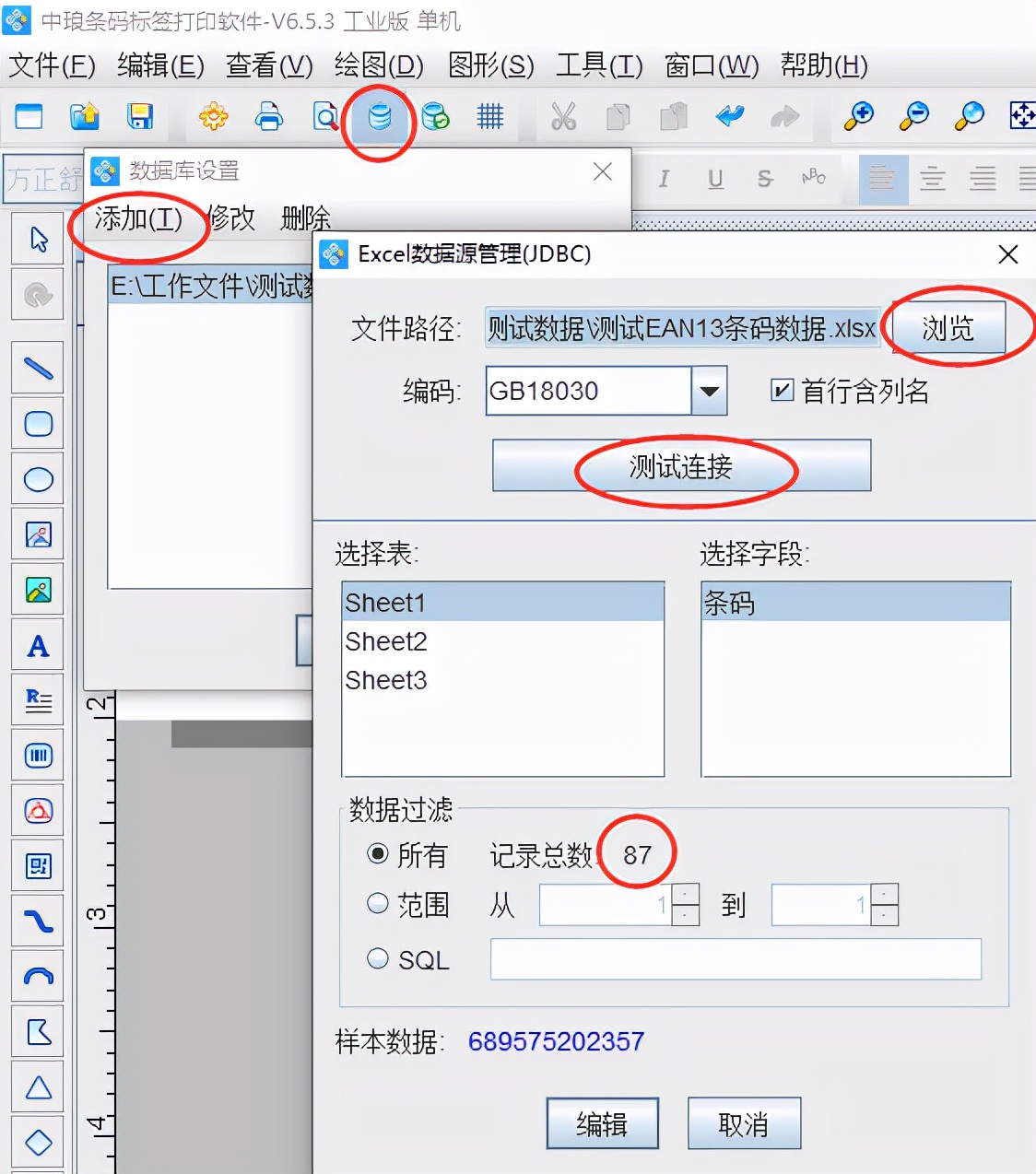Select the rounded rectangle tool
Image resolution: width=1036 pixels, height=1174 pixels.
point(38,424)
